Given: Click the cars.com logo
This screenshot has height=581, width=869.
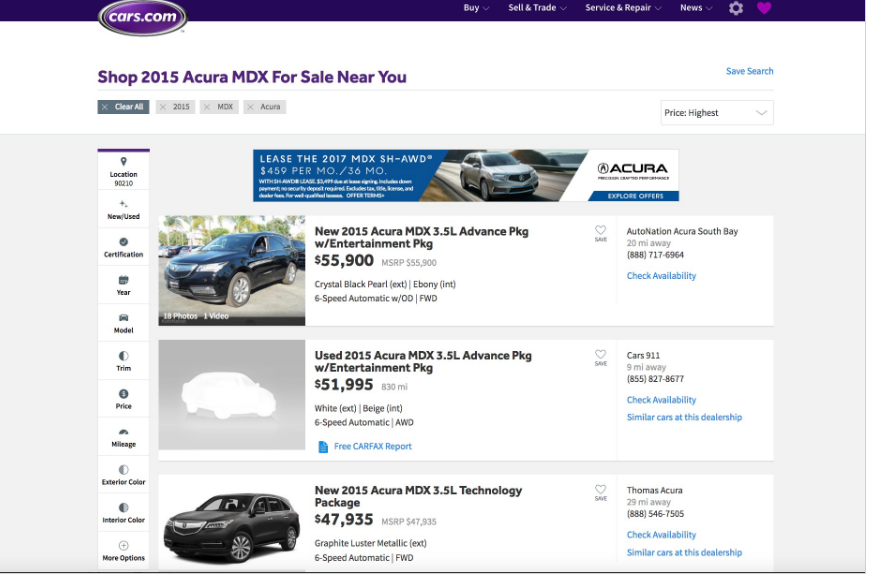Looking at the screenshot, I should [x=142, y=17].
